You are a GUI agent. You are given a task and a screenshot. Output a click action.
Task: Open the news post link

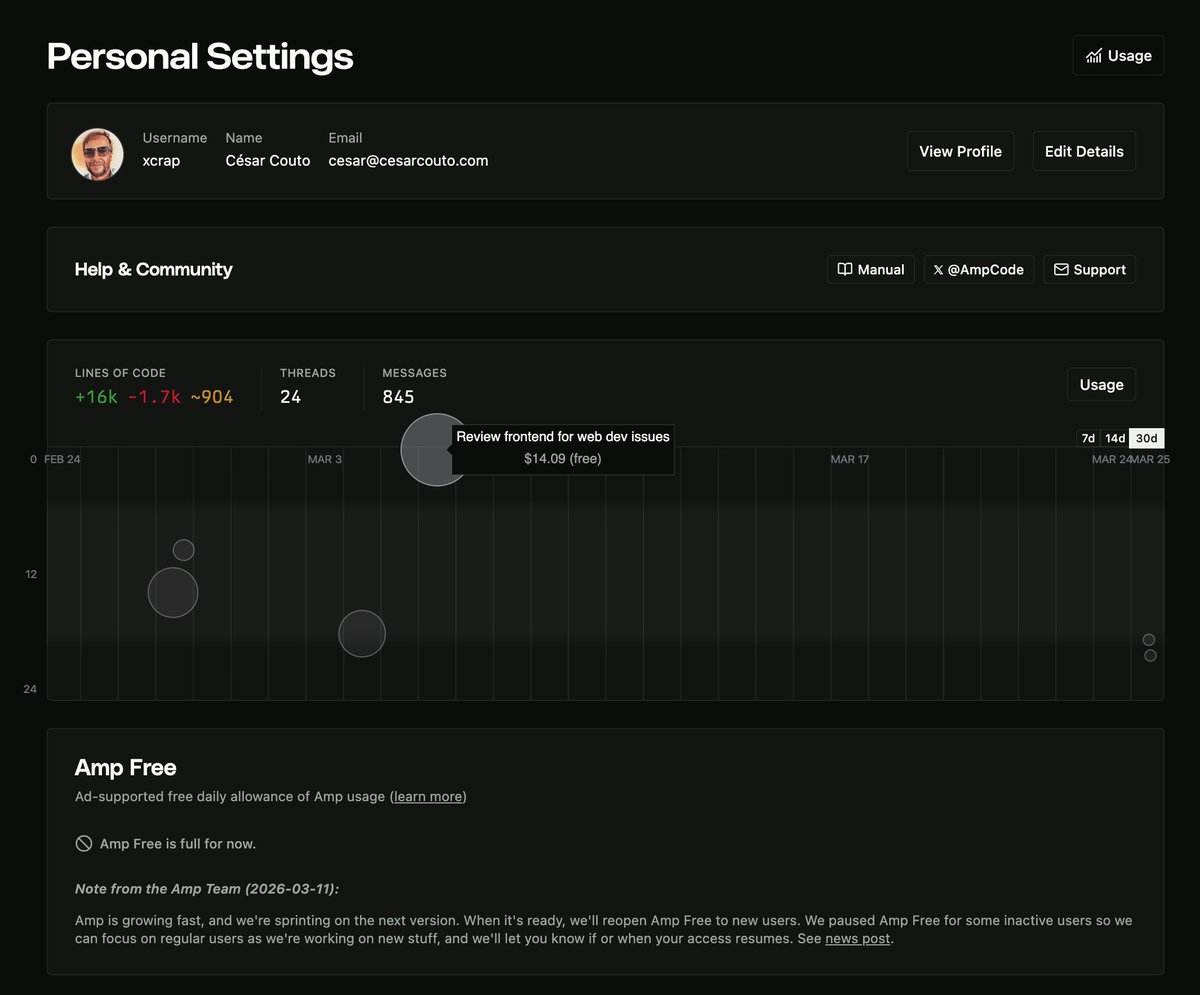[857, 939]
